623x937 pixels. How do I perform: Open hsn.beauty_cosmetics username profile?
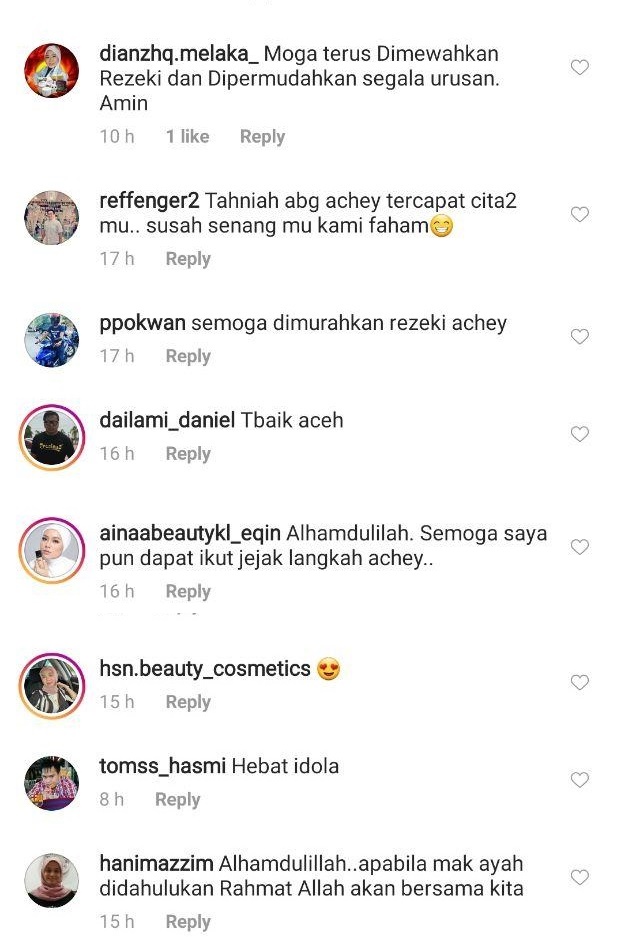click(205, 669)
